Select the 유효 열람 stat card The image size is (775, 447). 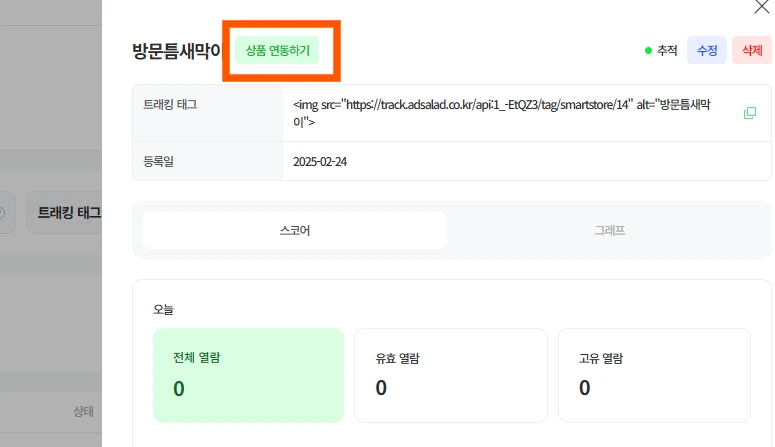(450, 375)
